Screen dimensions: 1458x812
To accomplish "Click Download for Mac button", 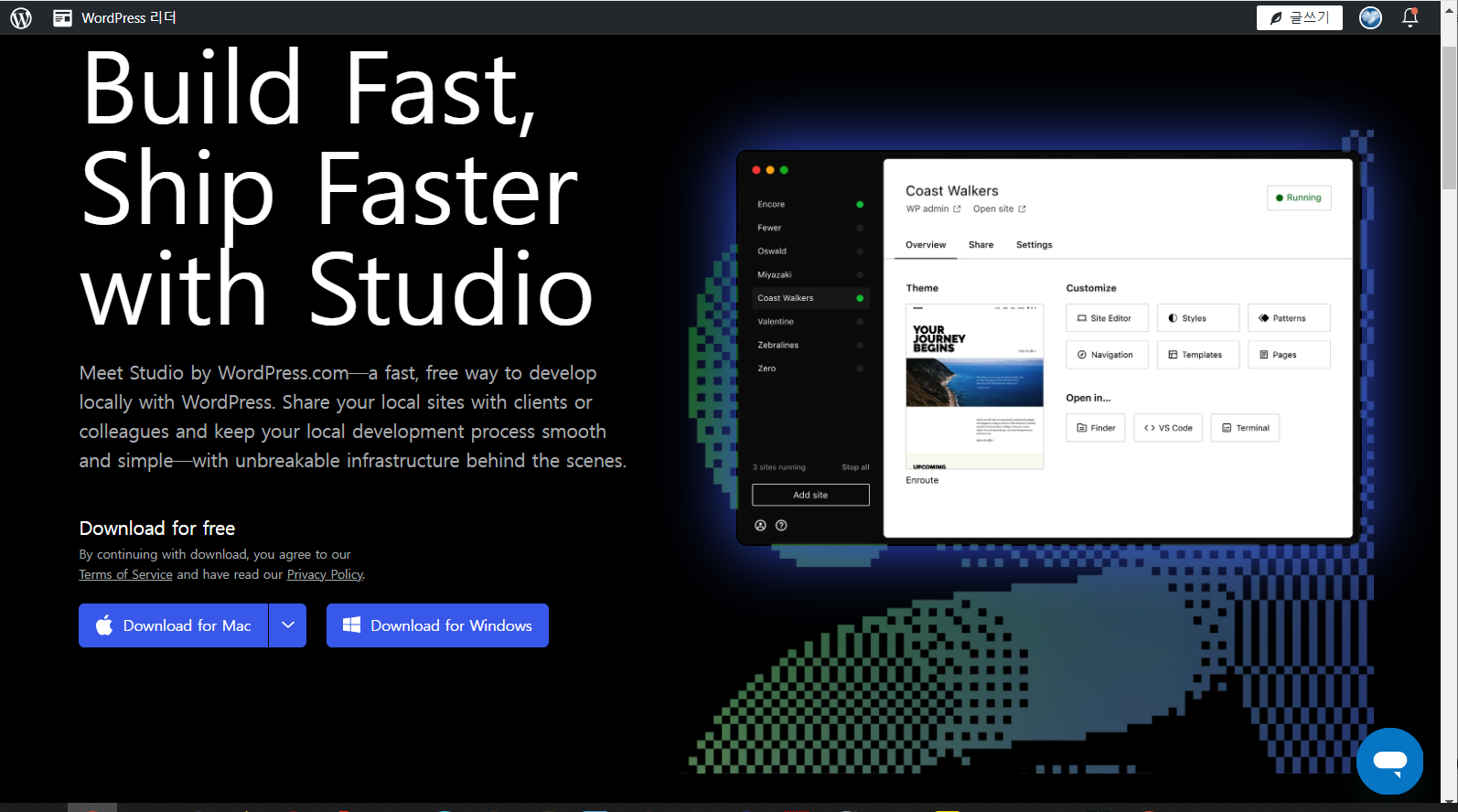I will [x=174, y=625].
